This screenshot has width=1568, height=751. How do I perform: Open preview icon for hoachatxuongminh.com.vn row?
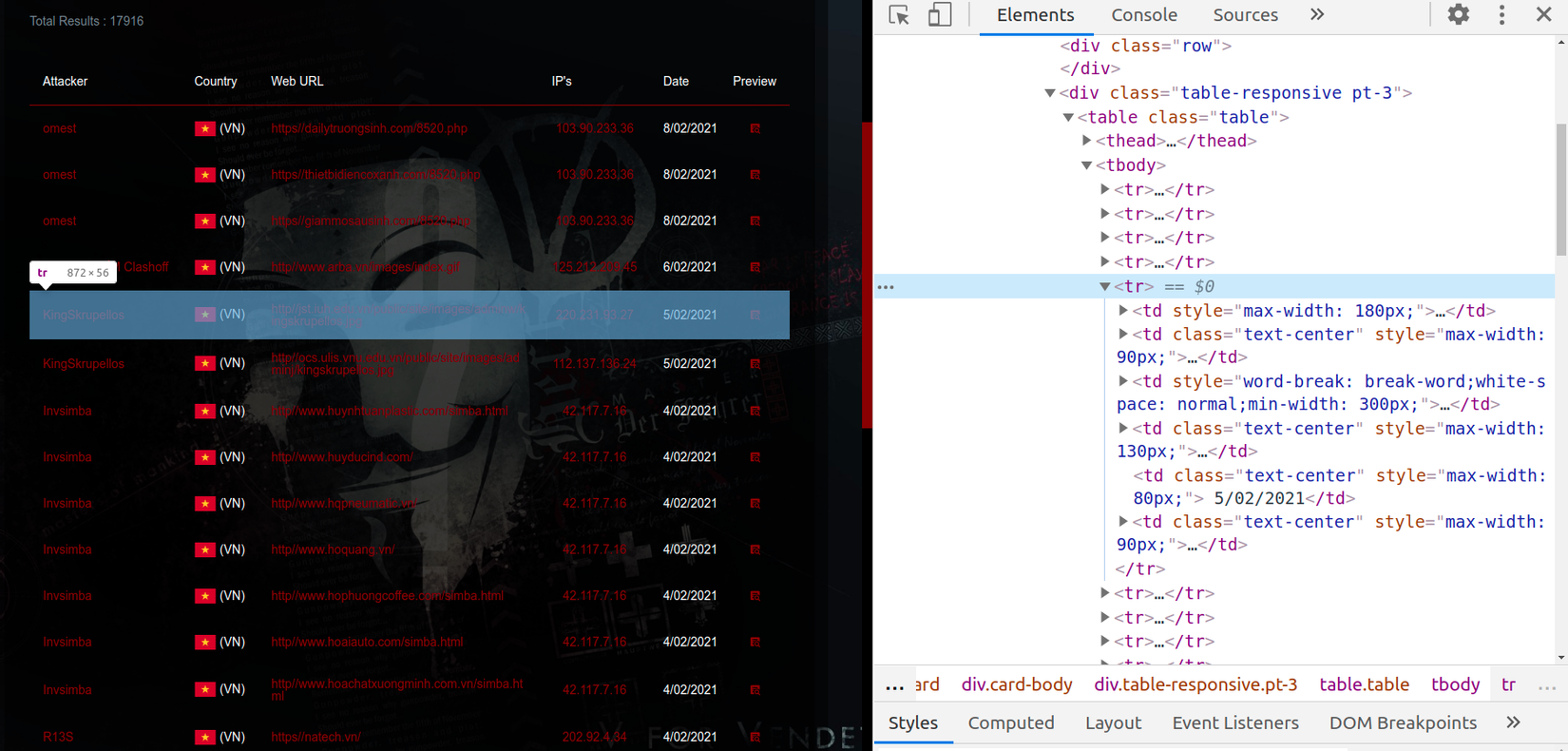(755, 690)
